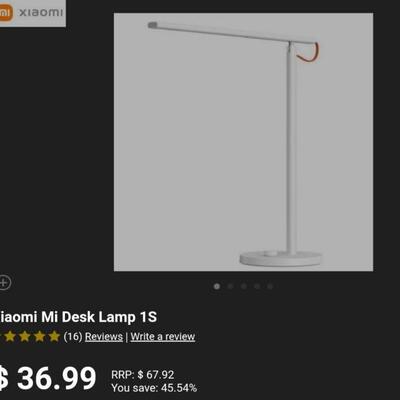Image resolution: width=400 pixels, height=400 pixels.
Task: Select the fourth image carousel dot
Action: click(257, 286)
